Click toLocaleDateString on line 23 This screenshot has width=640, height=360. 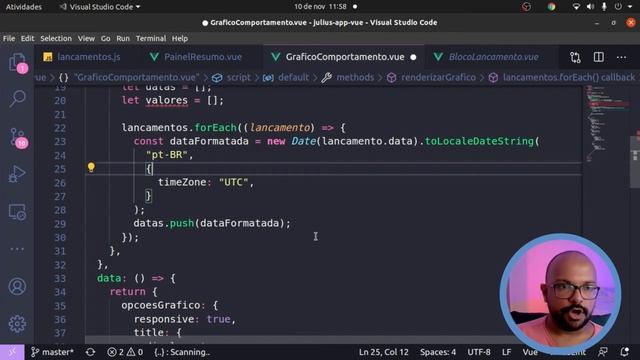(x=479, y=141)
